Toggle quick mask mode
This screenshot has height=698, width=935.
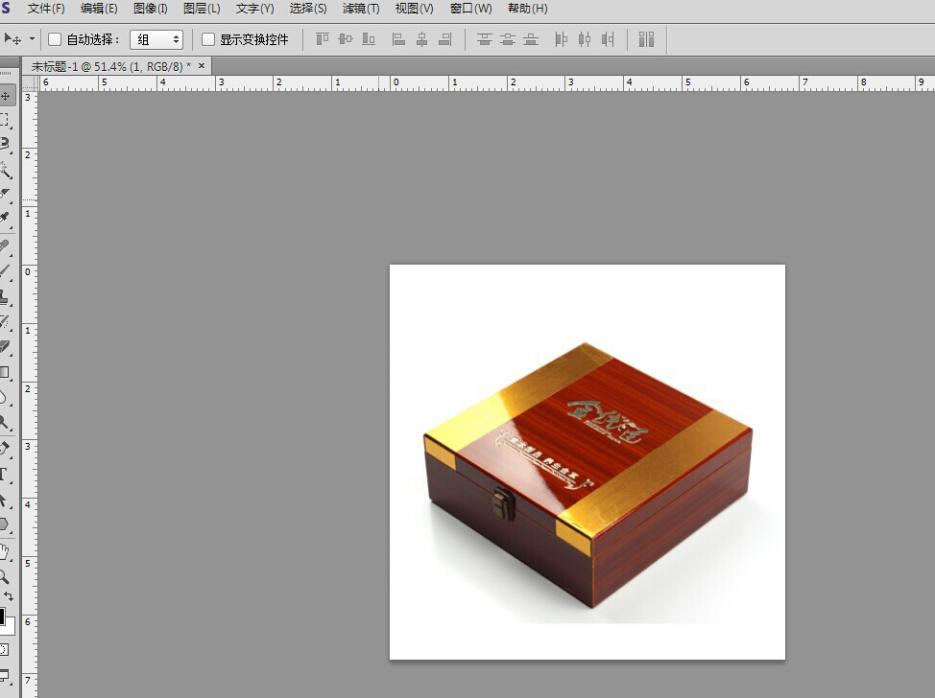click(5, 649)
